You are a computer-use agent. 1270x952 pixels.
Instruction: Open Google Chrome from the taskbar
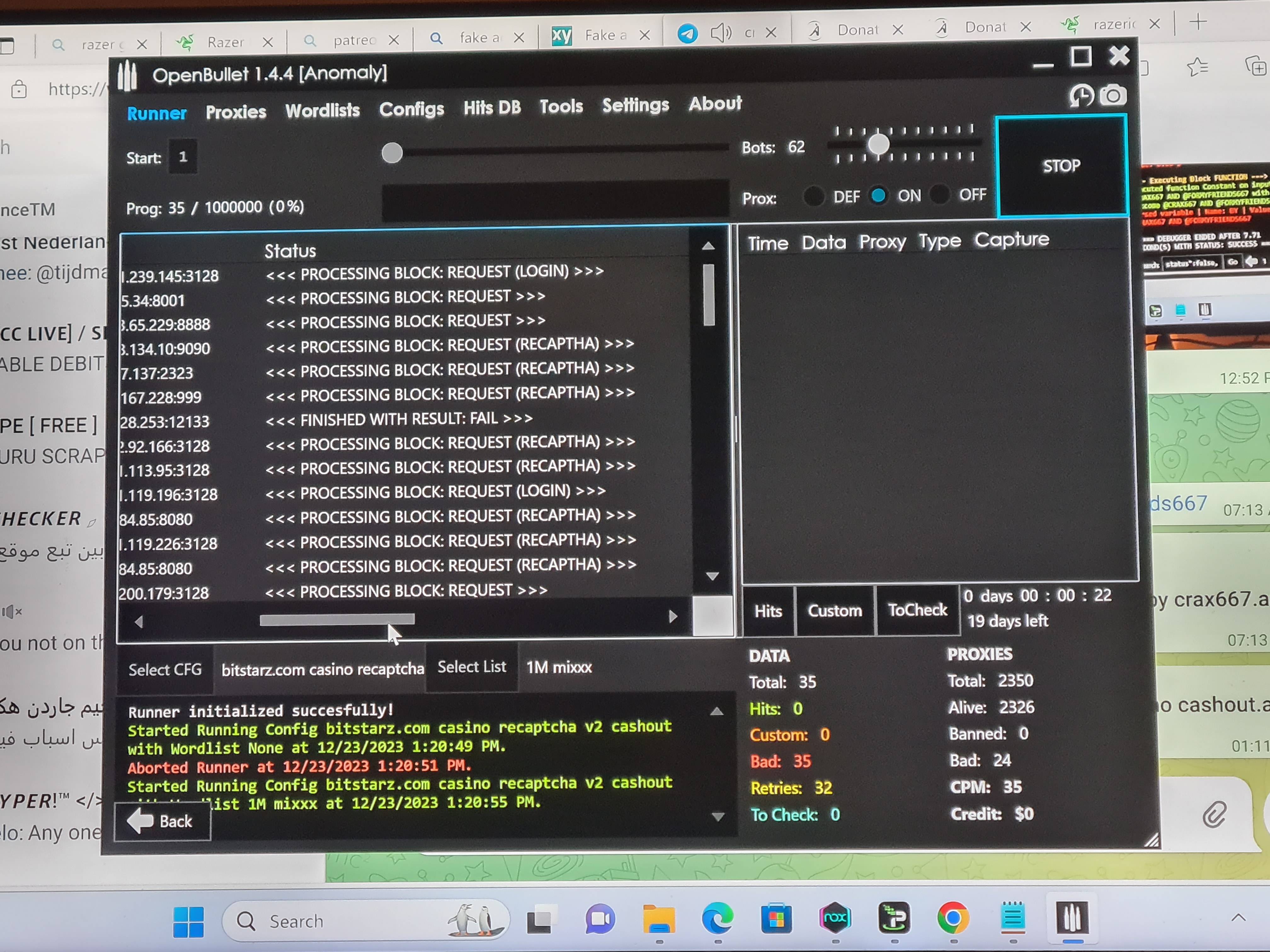click(953, 918)
